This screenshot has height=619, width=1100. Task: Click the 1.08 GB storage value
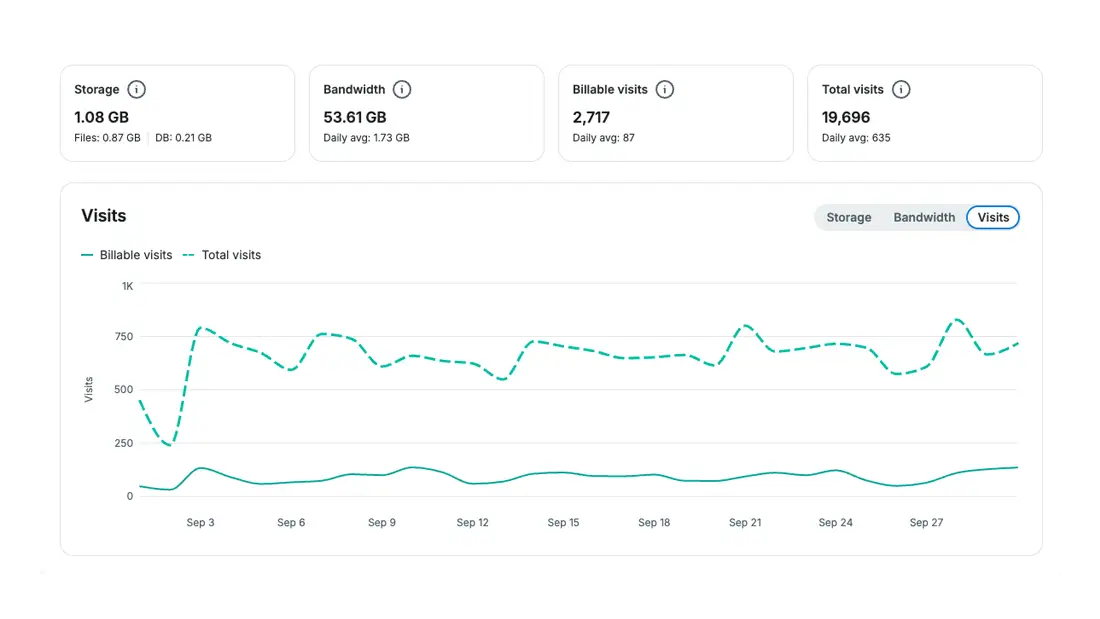(102, 117)
